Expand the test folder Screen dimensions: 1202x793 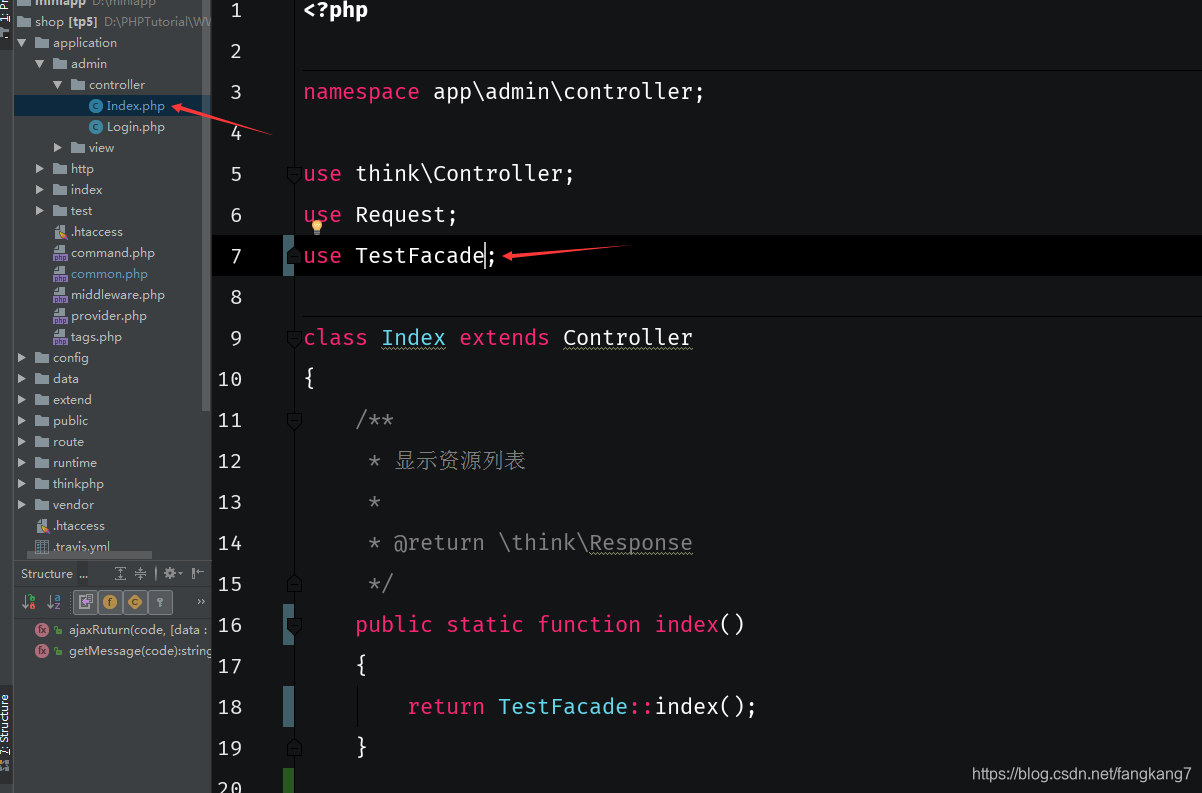coord(40,211)
